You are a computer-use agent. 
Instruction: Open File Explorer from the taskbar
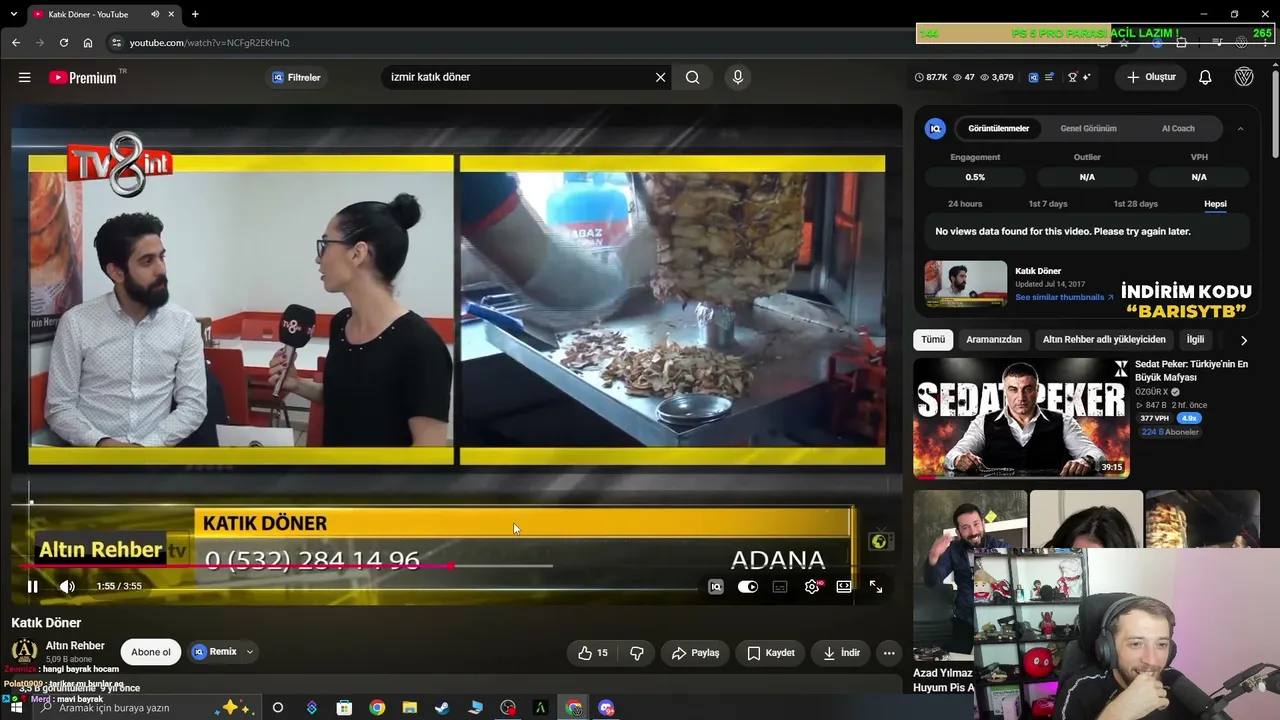409,708
